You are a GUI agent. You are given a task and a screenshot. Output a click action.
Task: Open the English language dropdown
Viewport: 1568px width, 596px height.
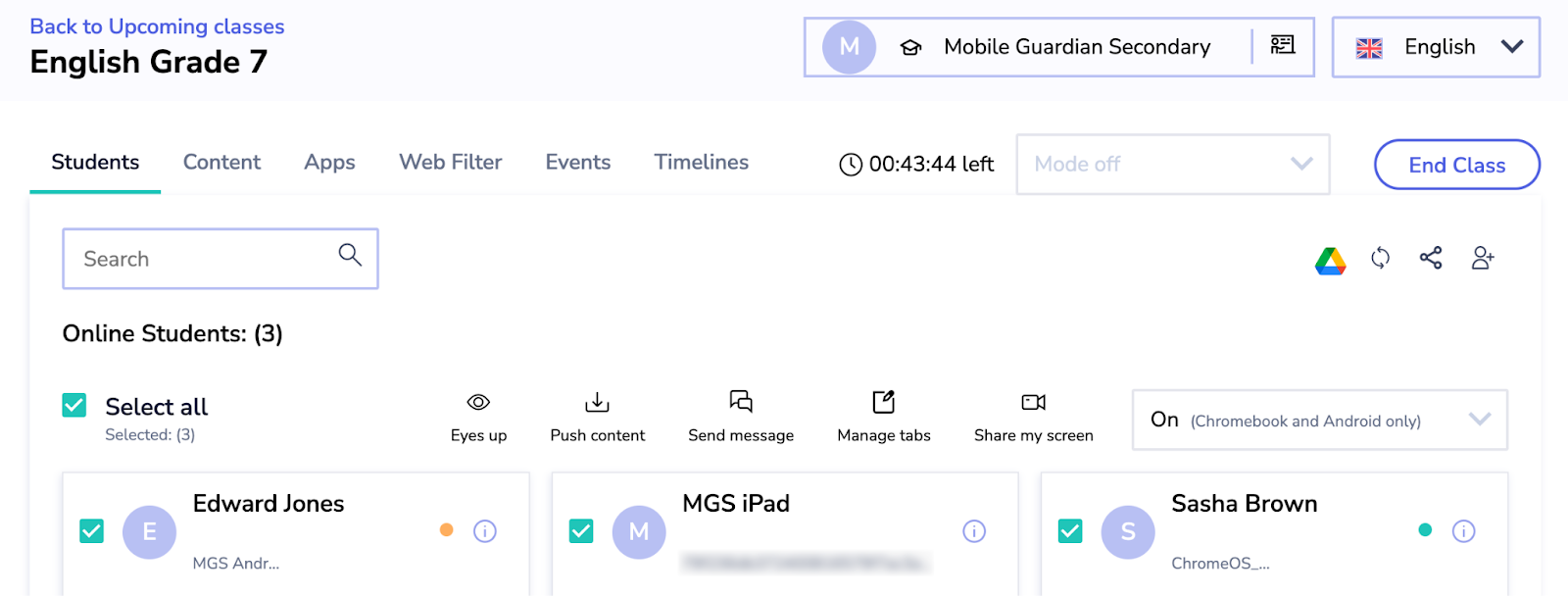(x=1436, y=47)
